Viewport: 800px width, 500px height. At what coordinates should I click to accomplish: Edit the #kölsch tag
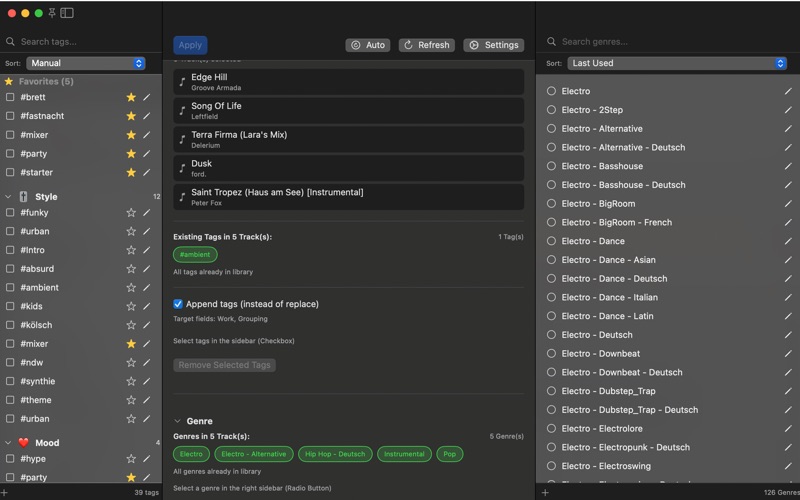146,325
